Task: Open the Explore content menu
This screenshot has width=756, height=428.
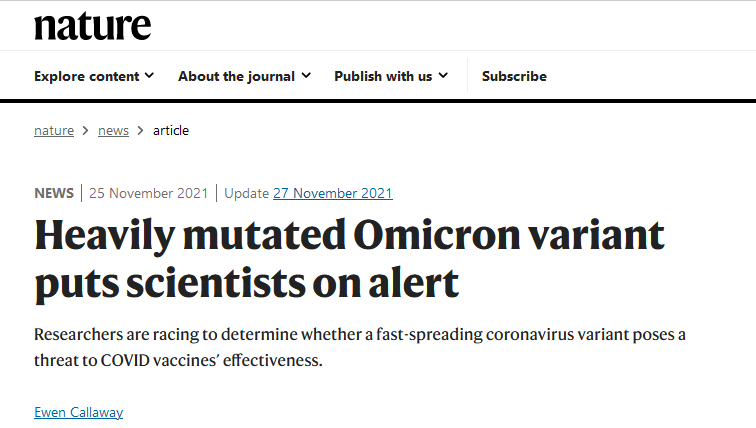Action: tap(94, 76)
